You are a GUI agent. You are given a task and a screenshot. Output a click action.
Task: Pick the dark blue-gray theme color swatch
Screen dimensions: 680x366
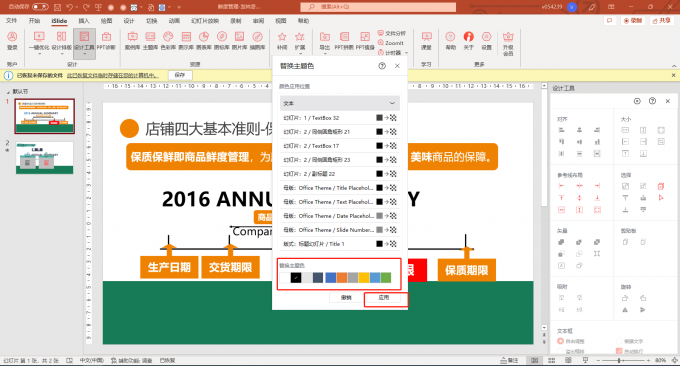point(318,278)
